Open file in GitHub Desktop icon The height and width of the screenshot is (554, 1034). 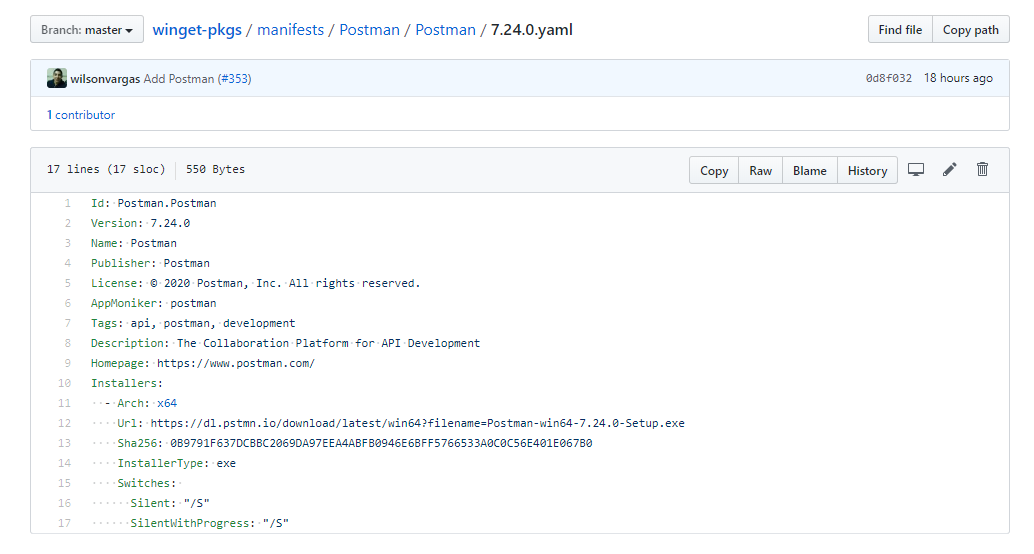[915, 170]
